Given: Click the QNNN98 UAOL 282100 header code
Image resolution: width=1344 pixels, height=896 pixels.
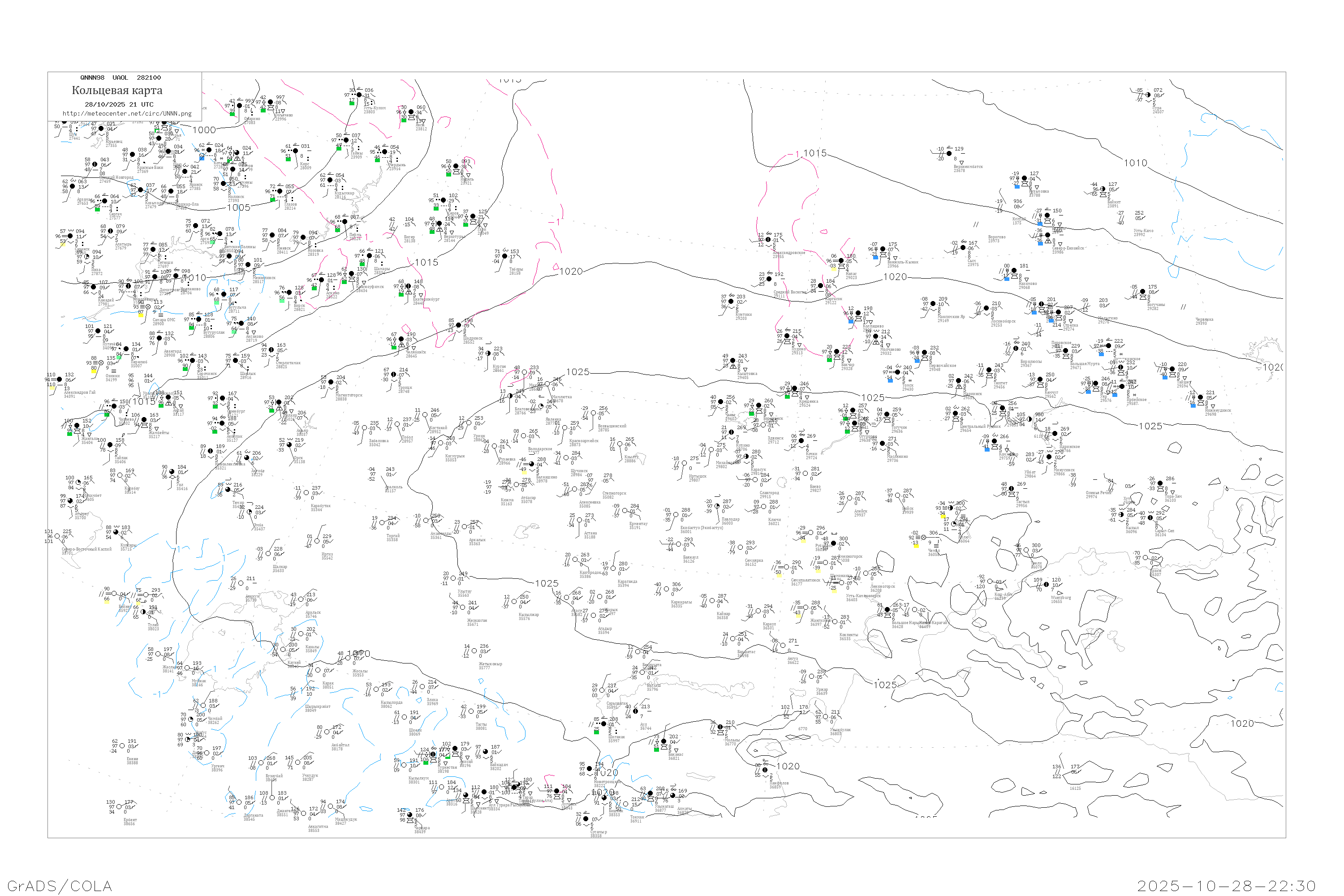Looking at the screenshot, I should pos(121,78).
